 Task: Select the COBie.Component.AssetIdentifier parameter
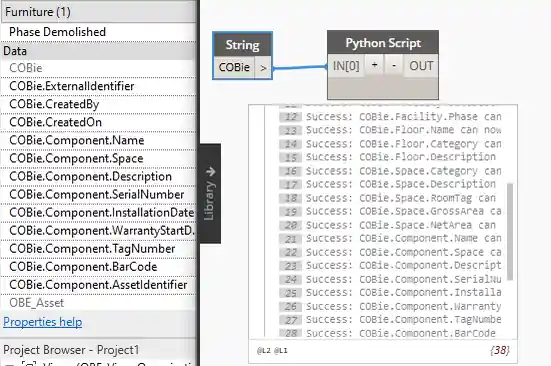[98, 285]
